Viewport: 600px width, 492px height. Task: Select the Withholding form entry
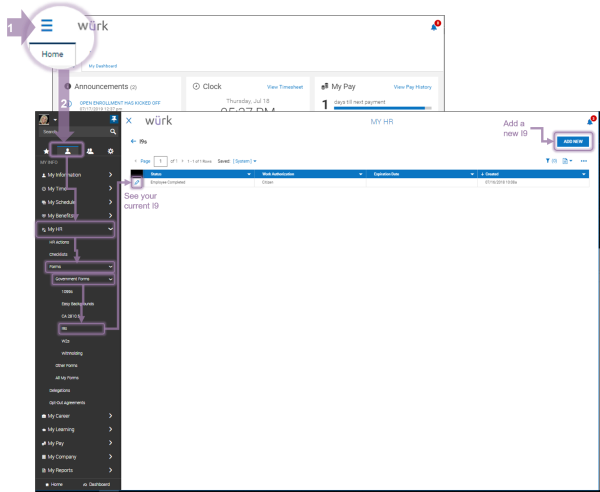[x=72, y=353]
